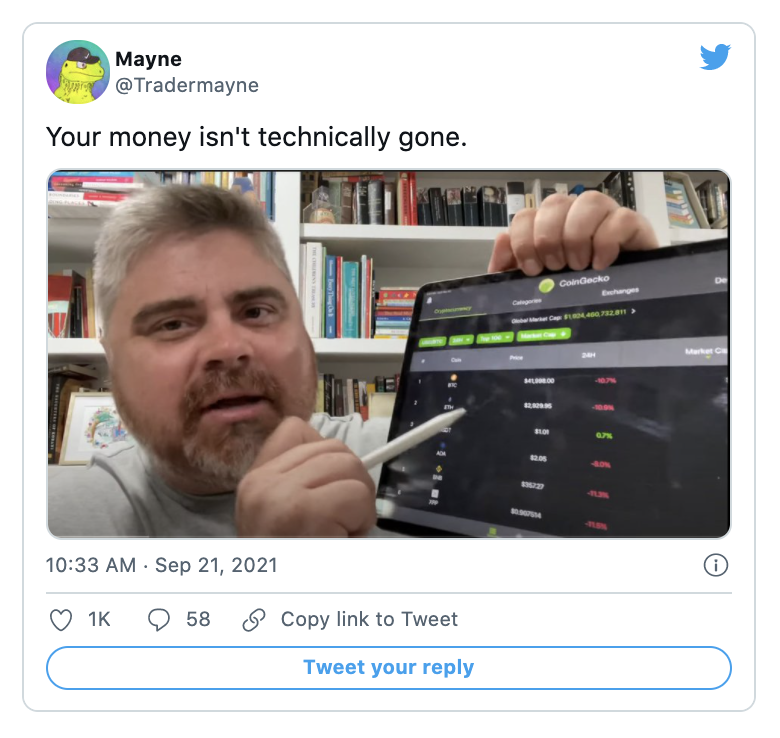The image size is (780, 738).
Task: Open replies via the speech bubble icon
Action: click(159, 620)
